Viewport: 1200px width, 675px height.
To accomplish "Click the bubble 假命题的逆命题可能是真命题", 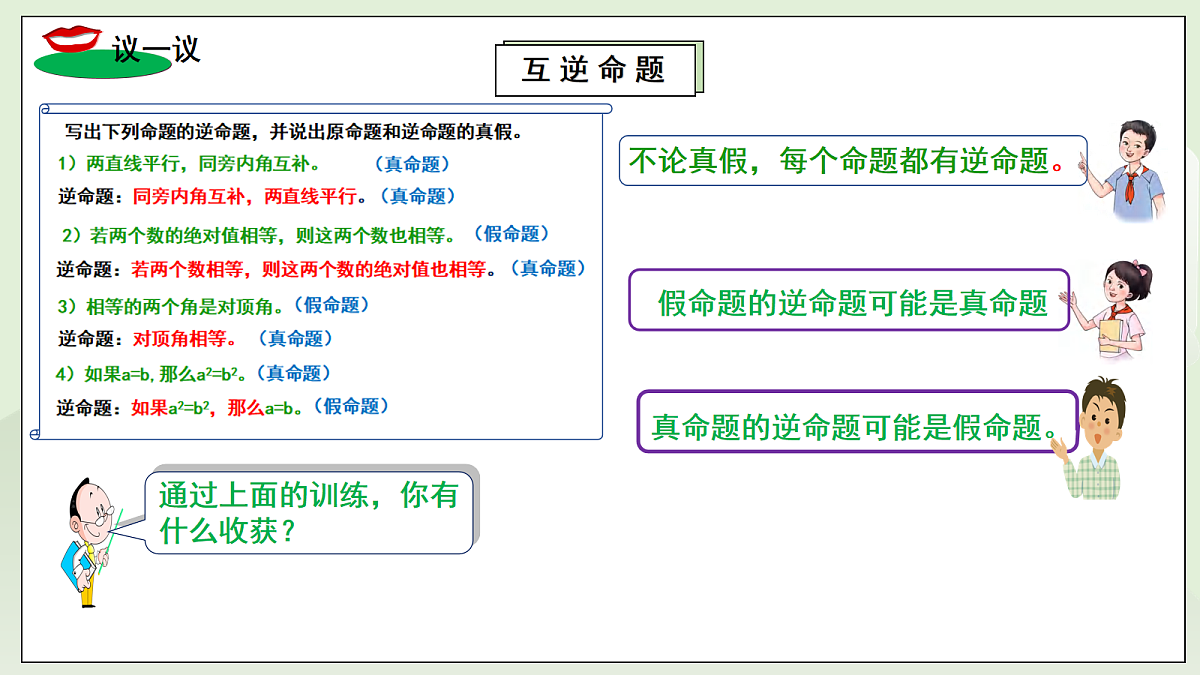I will pos(849,300).
